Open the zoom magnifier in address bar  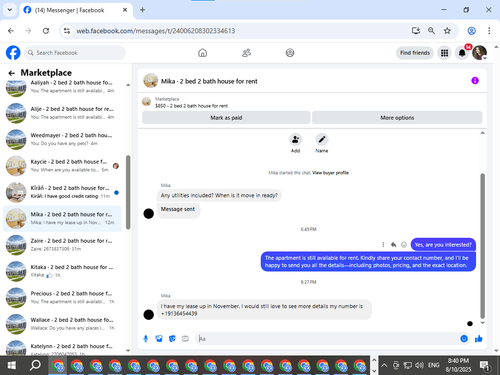431,31
